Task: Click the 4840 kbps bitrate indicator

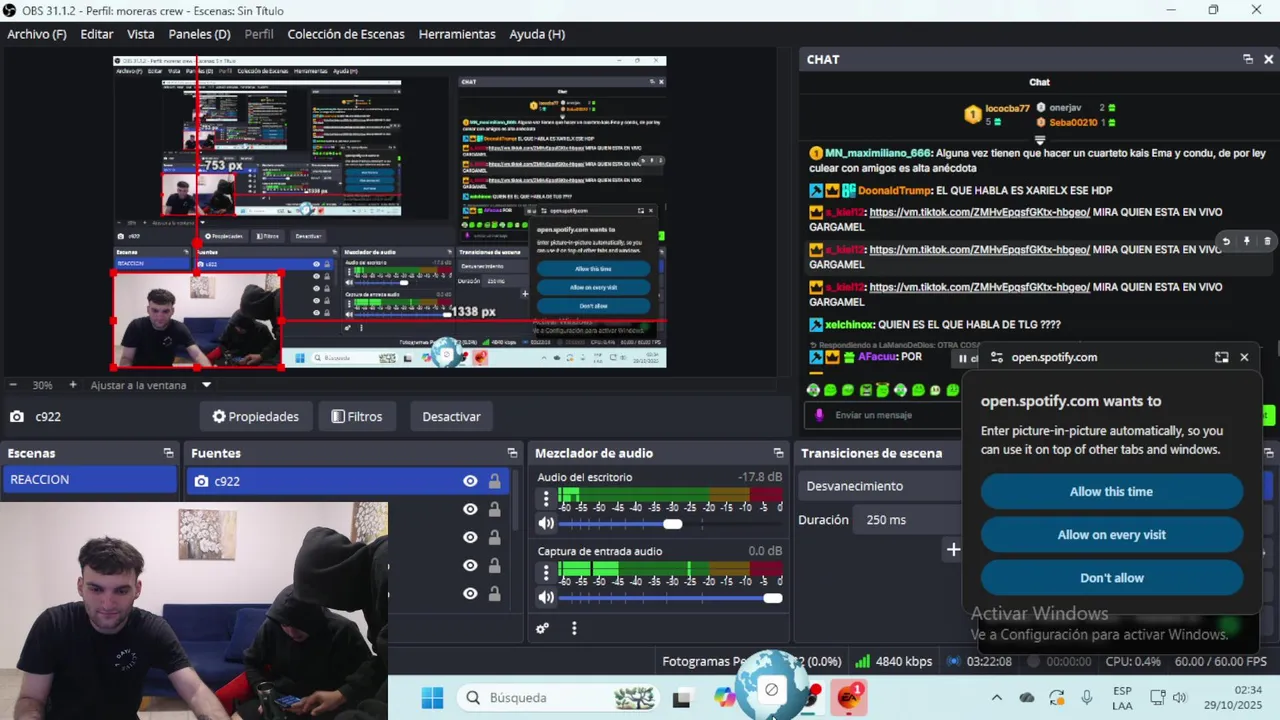Action: 894,662
